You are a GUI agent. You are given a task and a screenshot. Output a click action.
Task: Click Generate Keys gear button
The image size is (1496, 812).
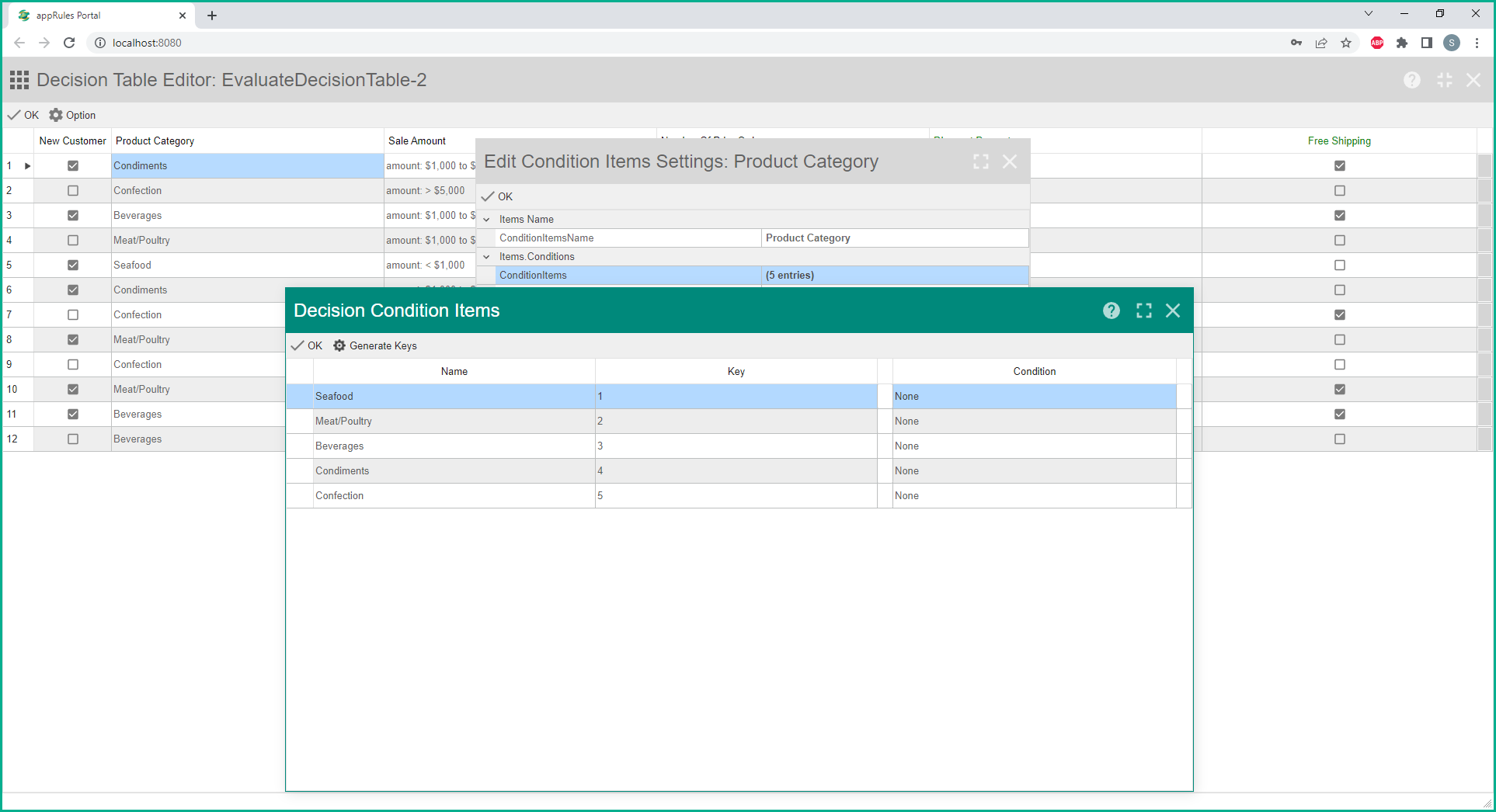(375, 345)
